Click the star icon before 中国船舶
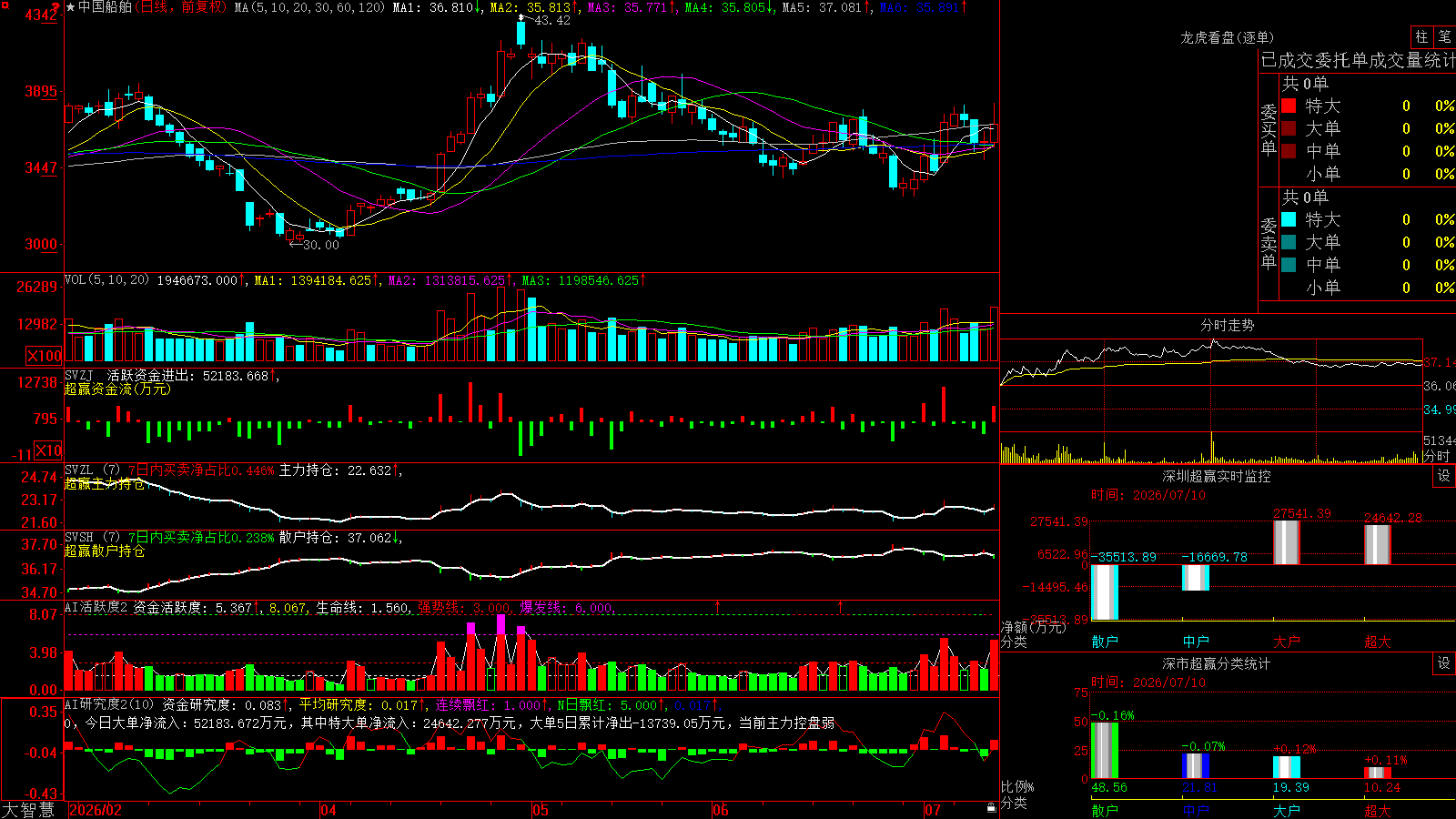Screen dimensions: 1456x819 click(71, 7)
